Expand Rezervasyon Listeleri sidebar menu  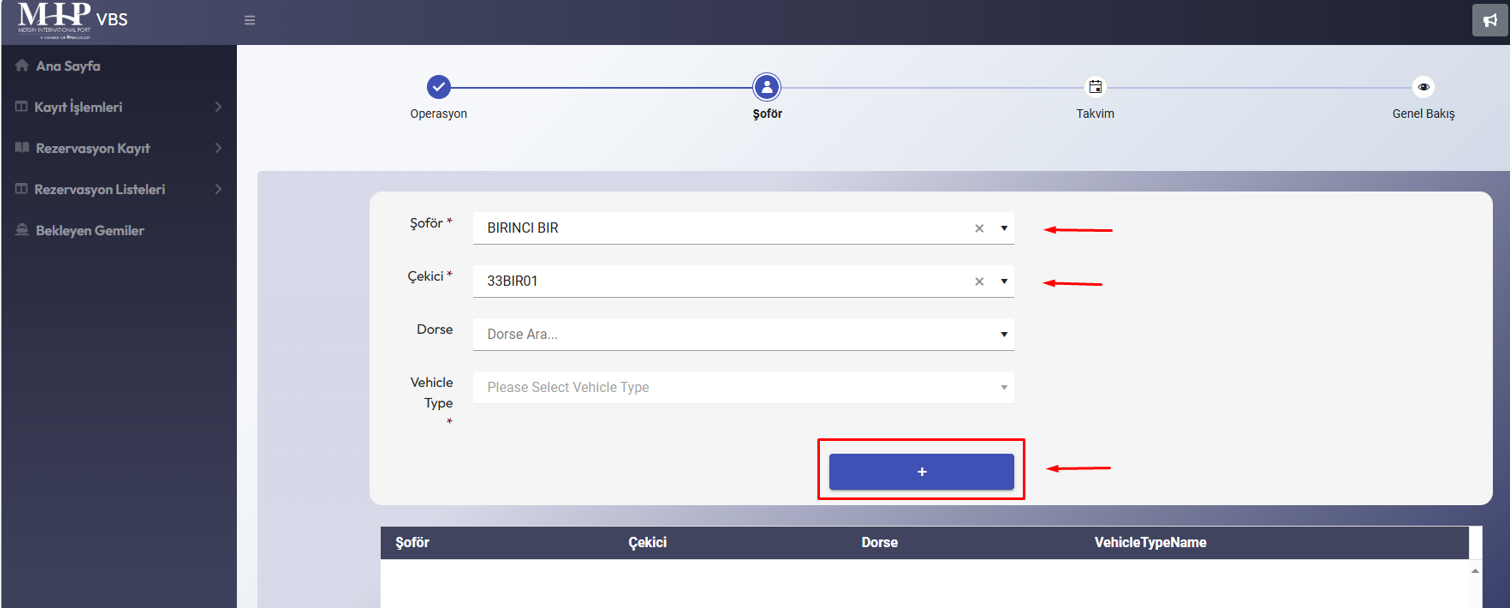click(118, 189)
